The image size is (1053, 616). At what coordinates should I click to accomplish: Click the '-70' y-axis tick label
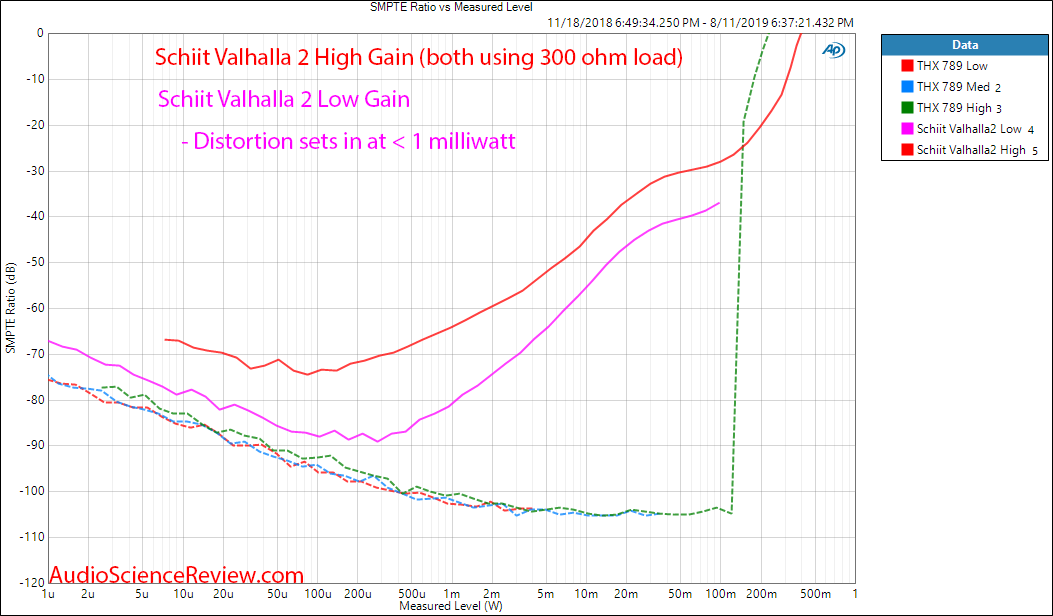coord(34,354)
